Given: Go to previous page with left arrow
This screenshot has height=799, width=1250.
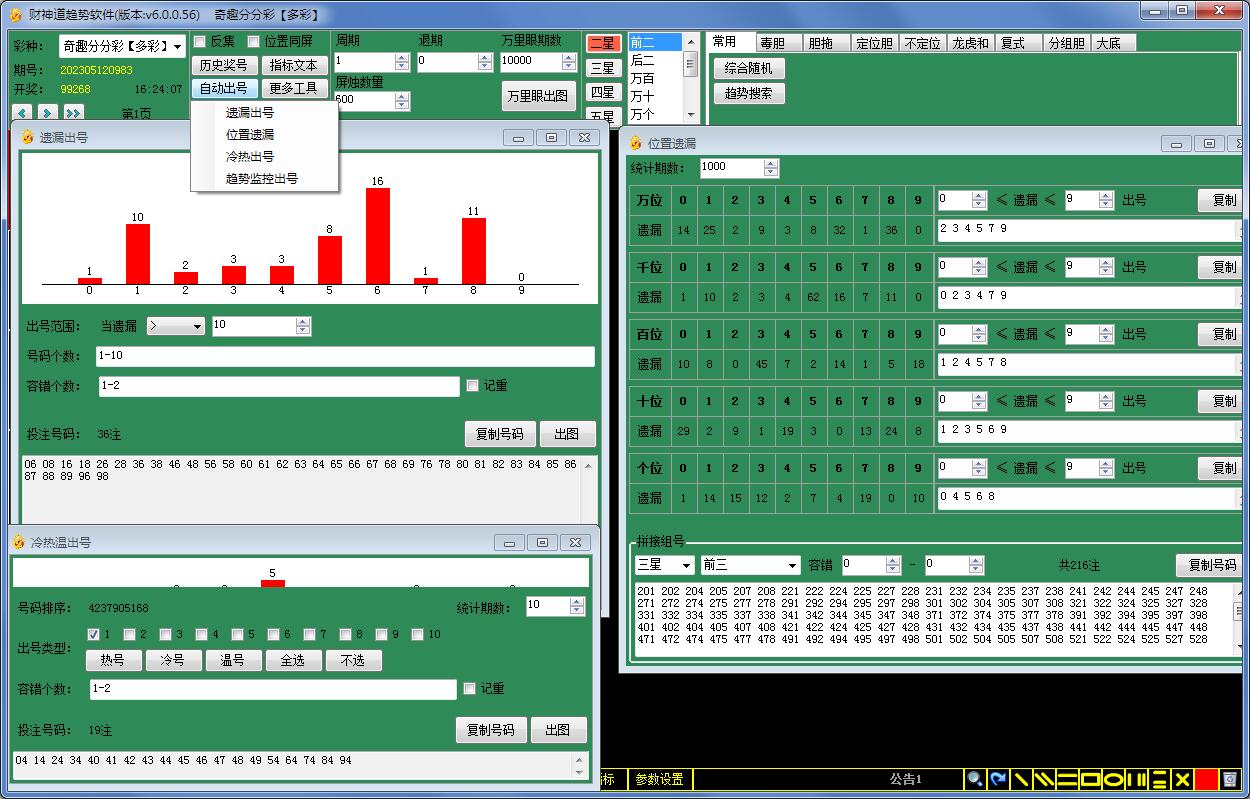Looking at the screenshot, I should 22,113.
